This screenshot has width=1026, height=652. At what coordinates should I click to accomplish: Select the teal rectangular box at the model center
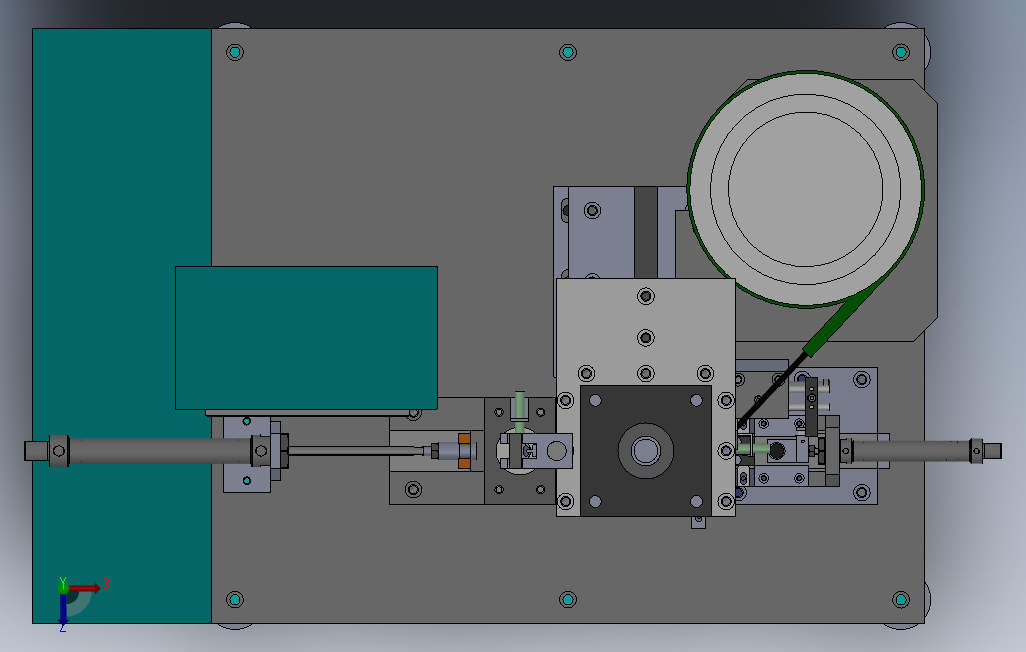pyautogui.click(x=306, y=338)
